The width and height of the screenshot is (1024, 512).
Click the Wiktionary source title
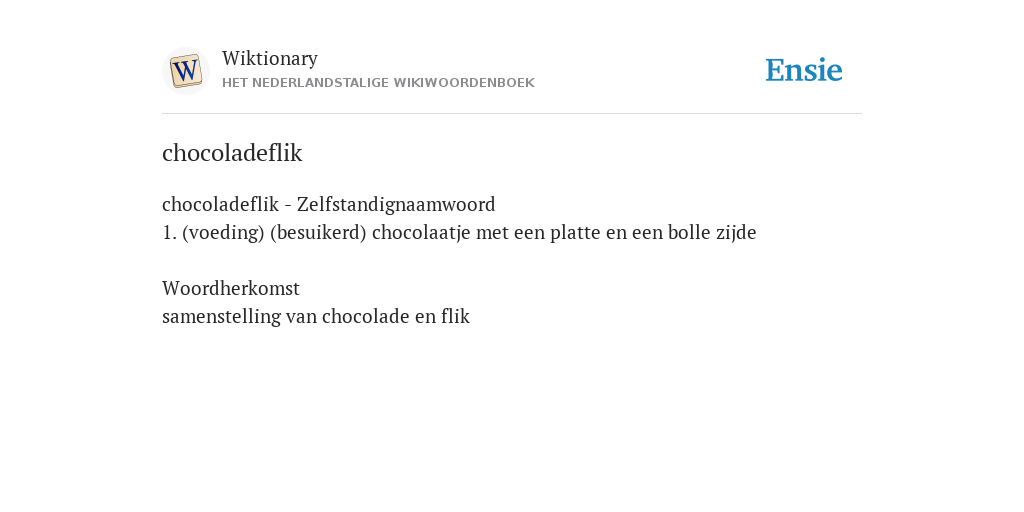tap(270, 59)
